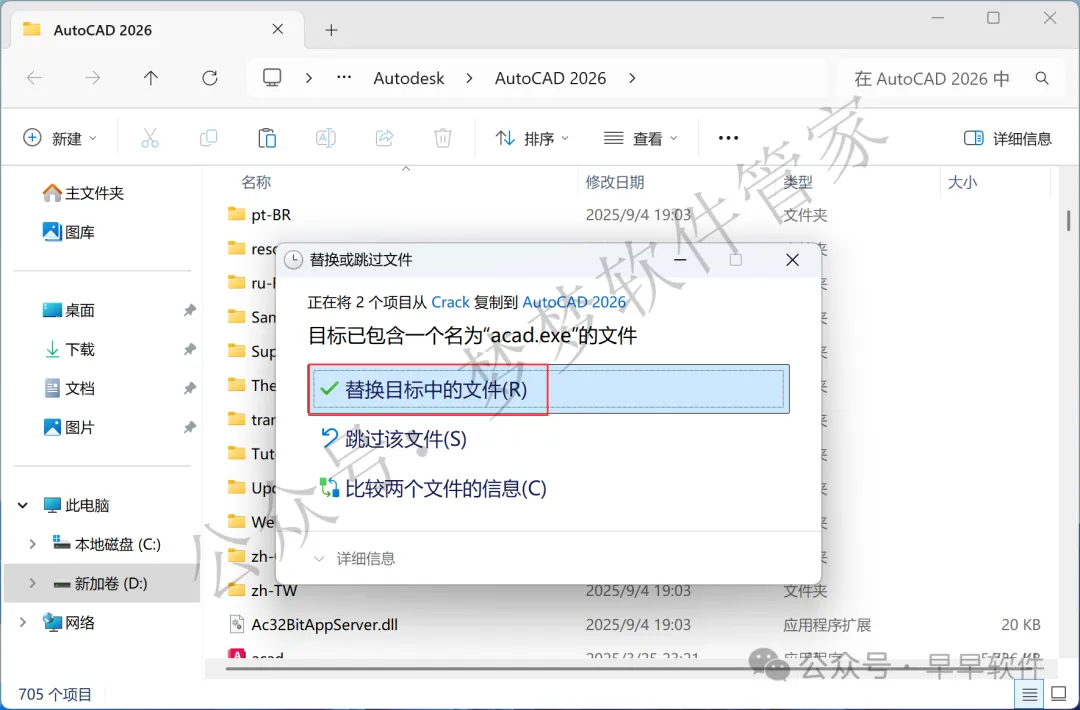
Task: Open the Sort (排序) dropdown
Action: [532, 138]
